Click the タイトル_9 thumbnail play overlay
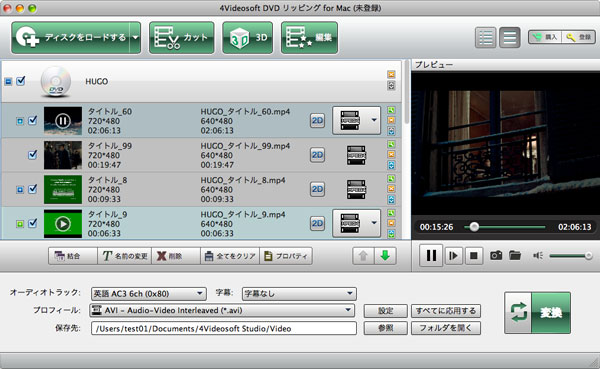This screenshot has width=600, height=369. (x=63, y=224)
